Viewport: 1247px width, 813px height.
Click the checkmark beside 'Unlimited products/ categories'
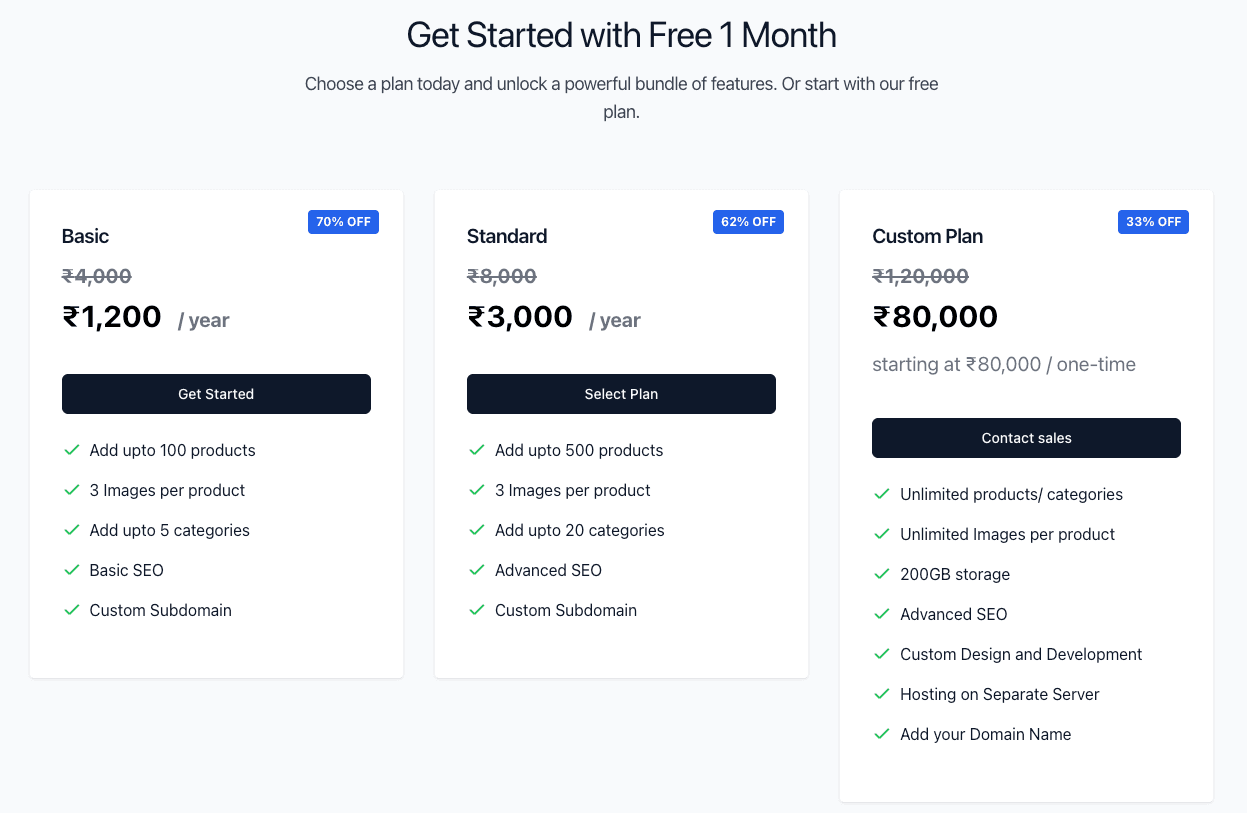(881, 494)
